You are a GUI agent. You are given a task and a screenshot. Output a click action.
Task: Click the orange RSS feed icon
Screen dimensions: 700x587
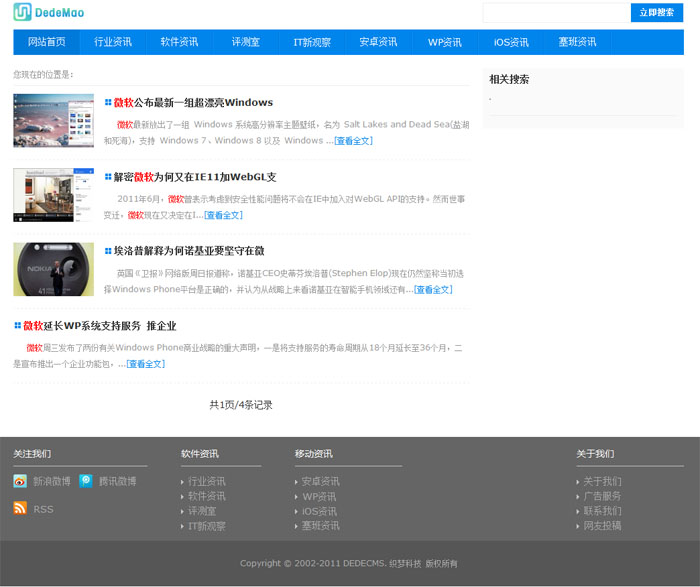pos(20,508)
